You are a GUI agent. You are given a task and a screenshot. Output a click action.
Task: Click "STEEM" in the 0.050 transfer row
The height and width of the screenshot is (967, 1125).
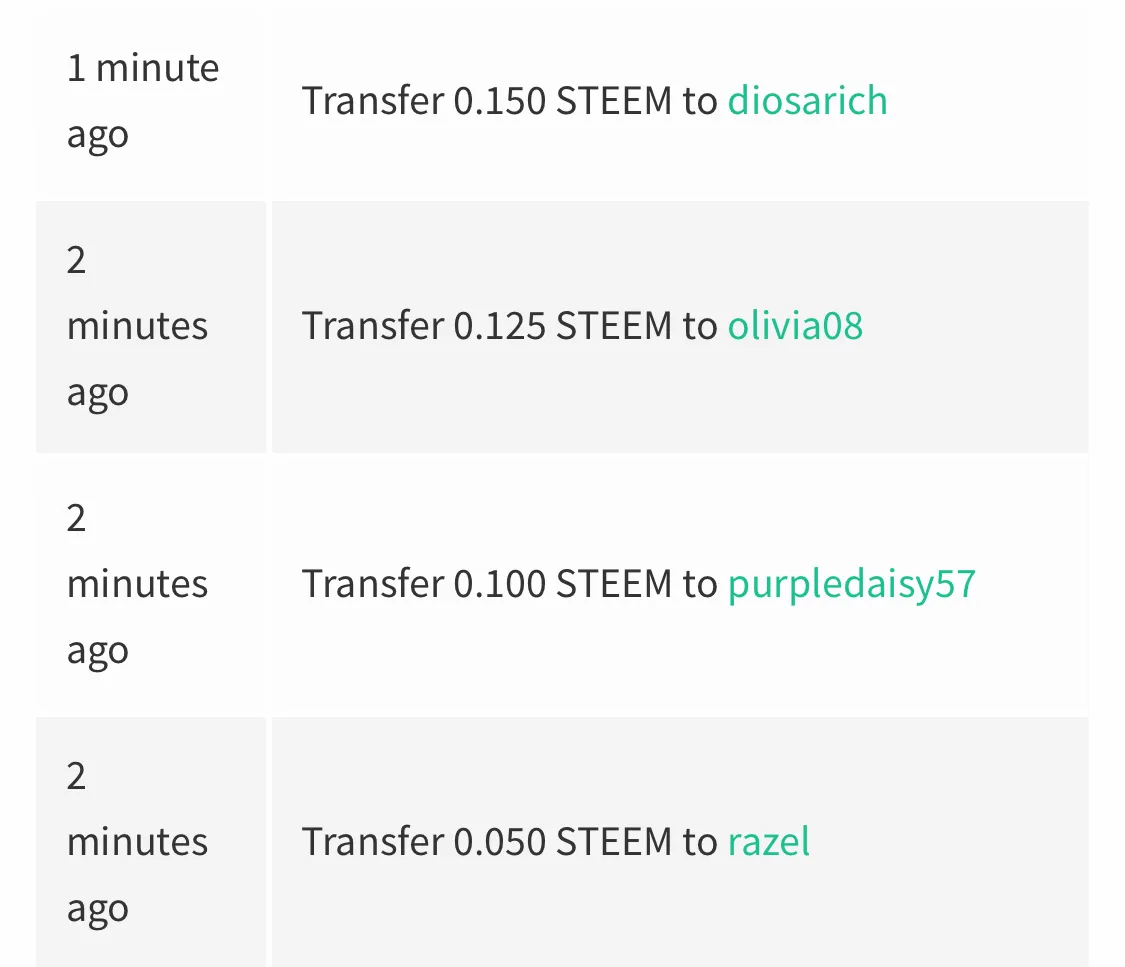pos(614,841)
